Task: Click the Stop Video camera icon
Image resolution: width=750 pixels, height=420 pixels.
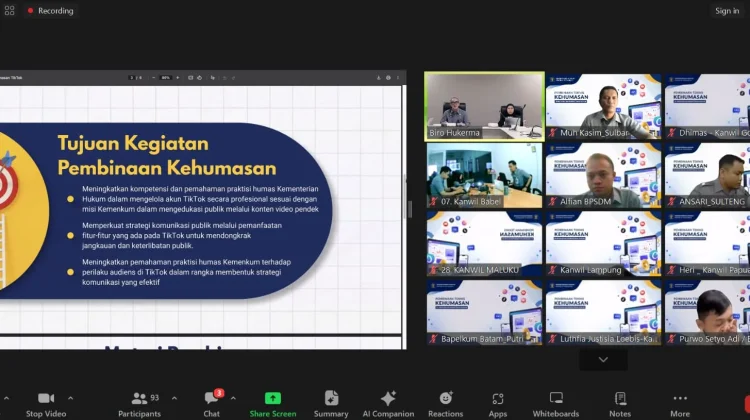Action: pos(46,398)
